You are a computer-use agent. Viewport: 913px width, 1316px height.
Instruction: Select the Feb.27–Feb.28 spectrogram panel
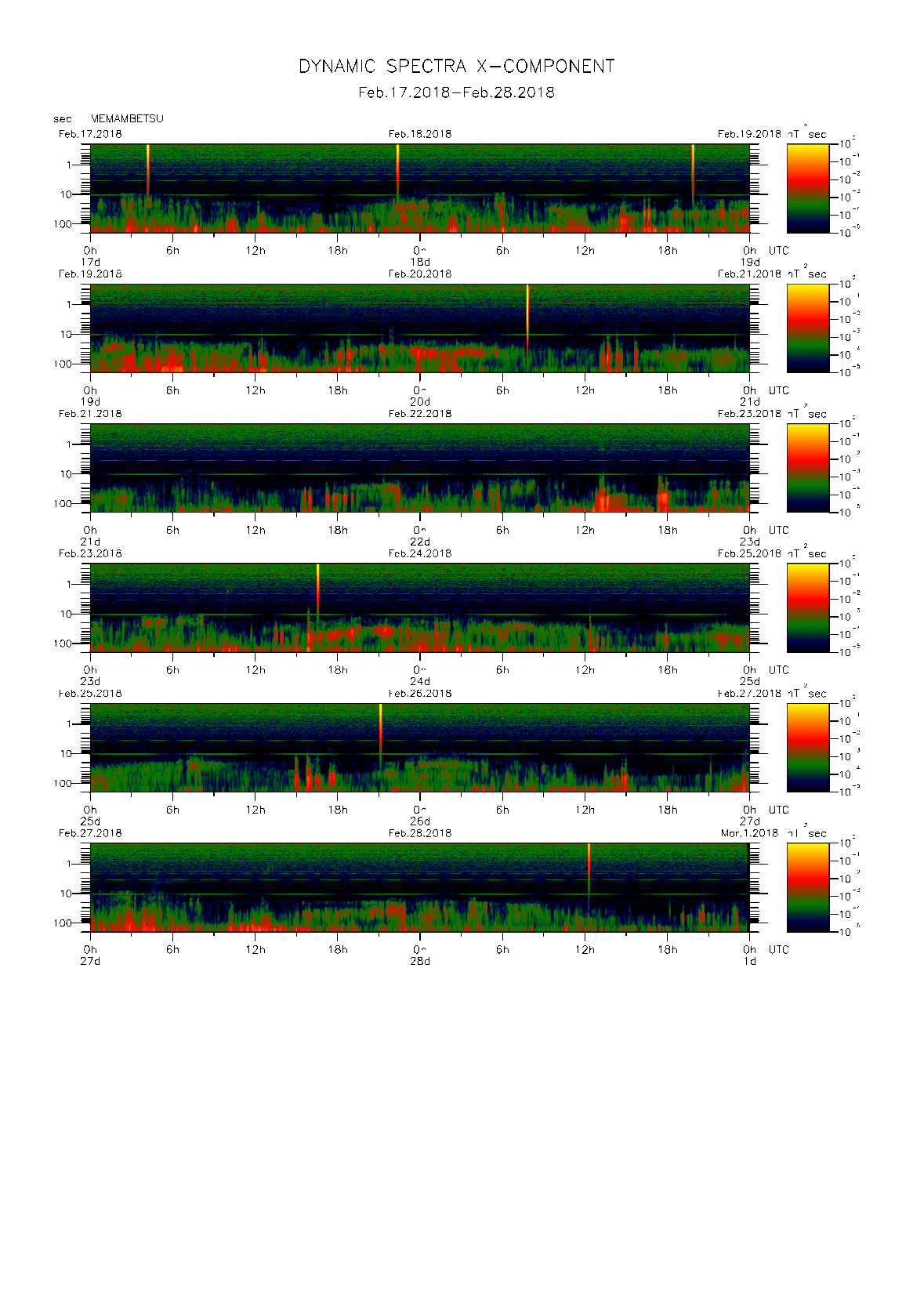coord(420,887)
